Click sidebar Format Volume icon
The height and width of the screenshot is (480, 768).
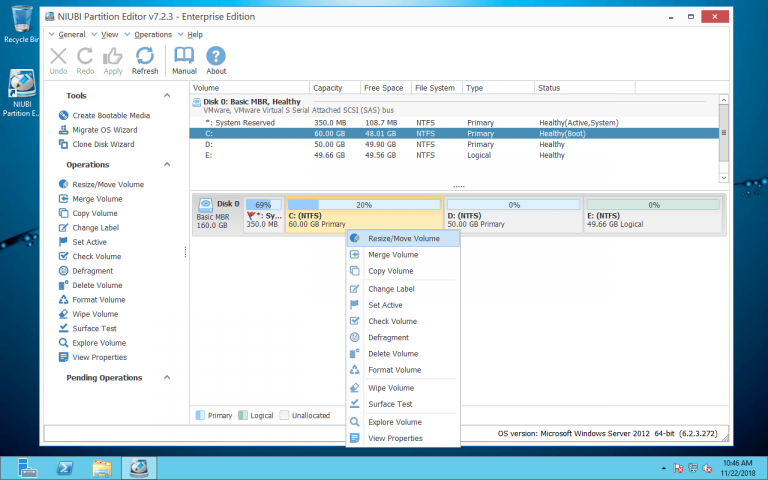pos(63,300)
